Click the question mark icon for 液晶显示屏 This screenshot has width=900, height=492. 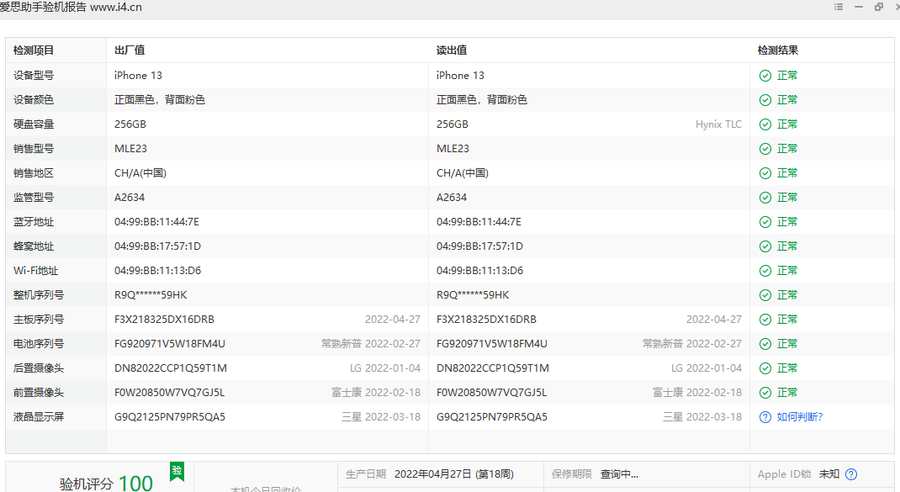[x=765, y=417]
